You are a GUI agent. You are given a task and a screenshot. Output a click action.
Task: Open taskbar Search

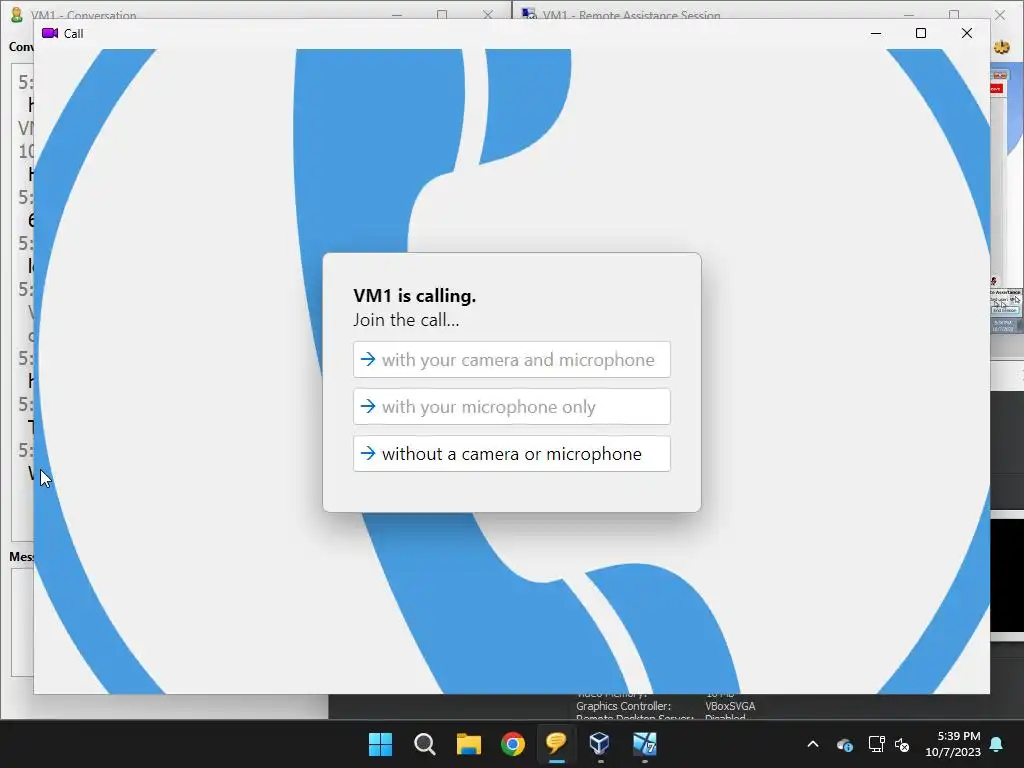tap(424, 744)
